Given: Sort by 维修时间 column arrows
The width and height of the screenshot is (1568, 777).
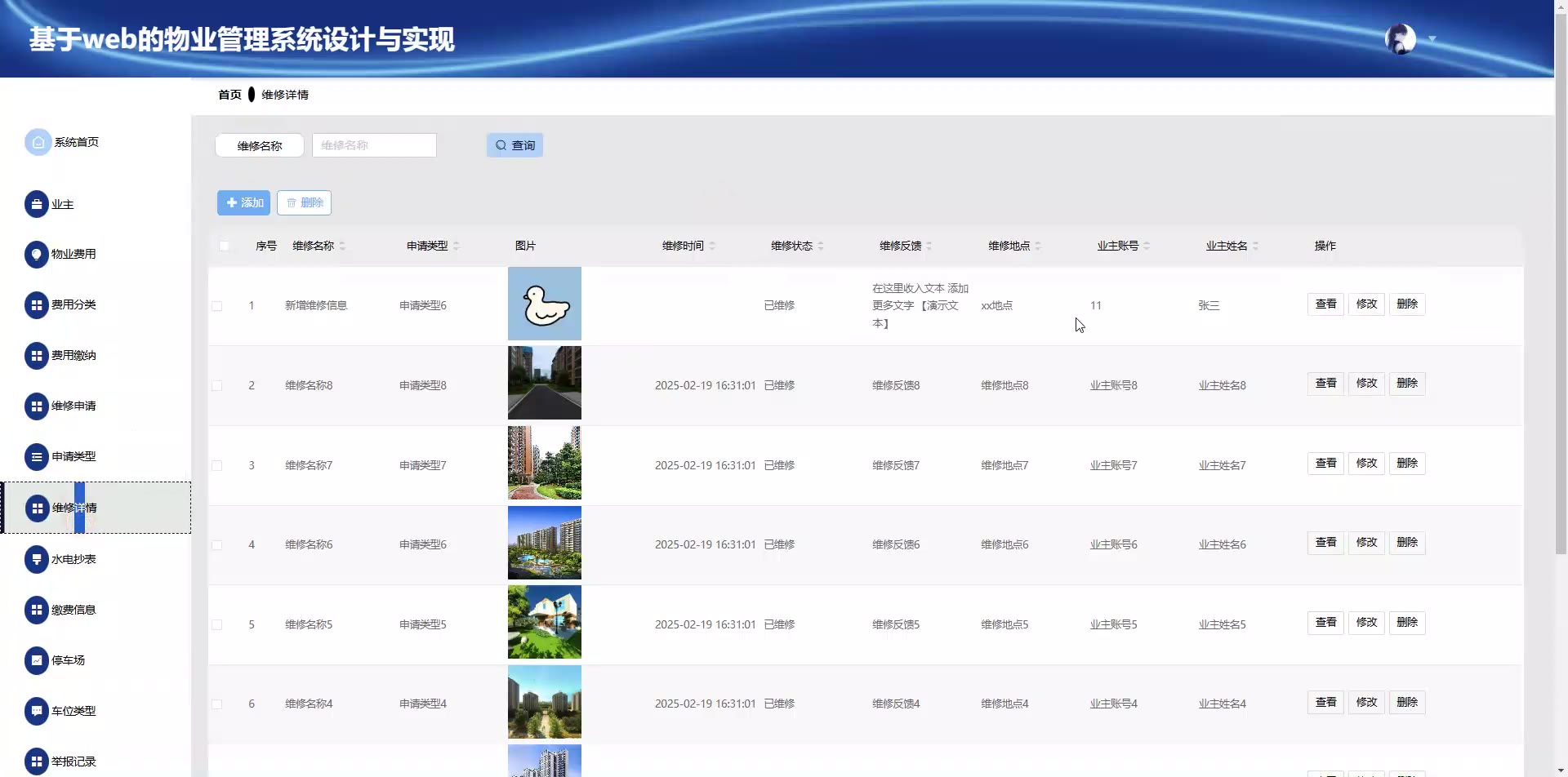Looking at the screenshot, I should pyautogui.click(x=712, y=246).
